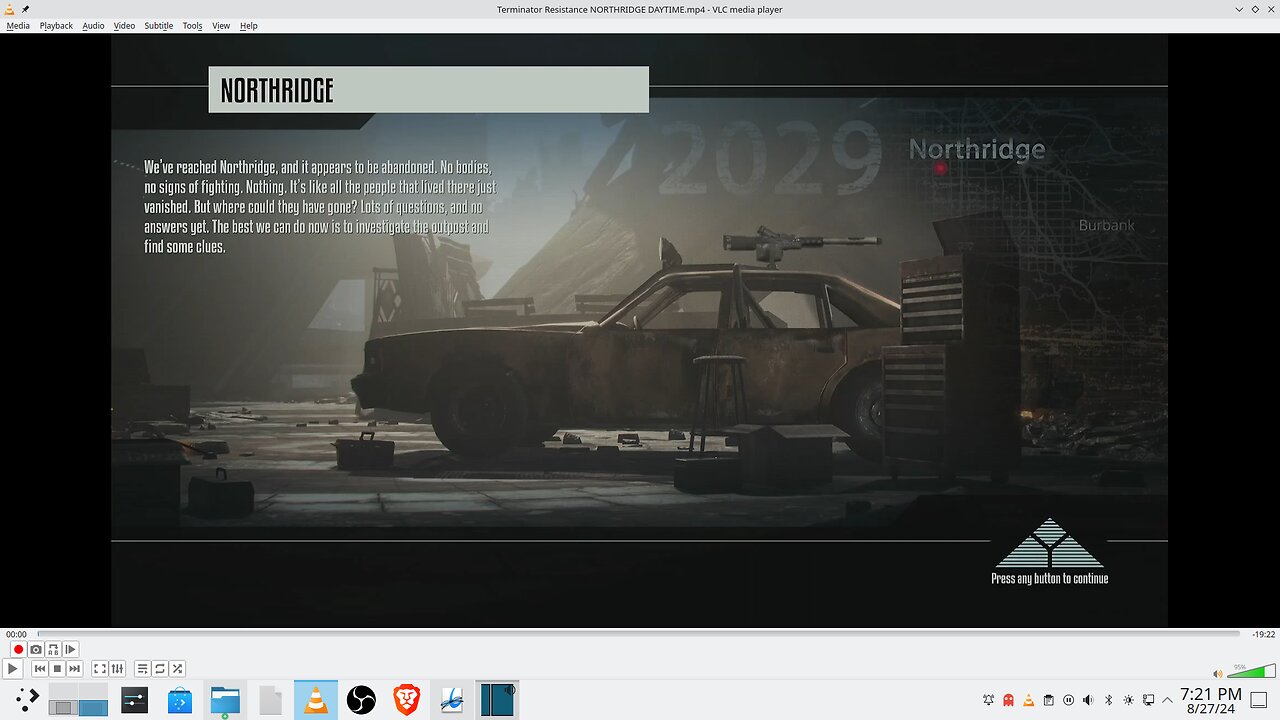The image size is (1280, 720).
Task: Seek in the video timeline bar
Action: point(638,634)
